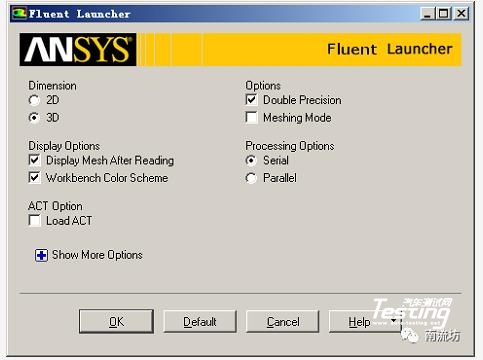Select the 3D dimension radio button
Screen dimensions: 483x360
[x=34, y=118]
